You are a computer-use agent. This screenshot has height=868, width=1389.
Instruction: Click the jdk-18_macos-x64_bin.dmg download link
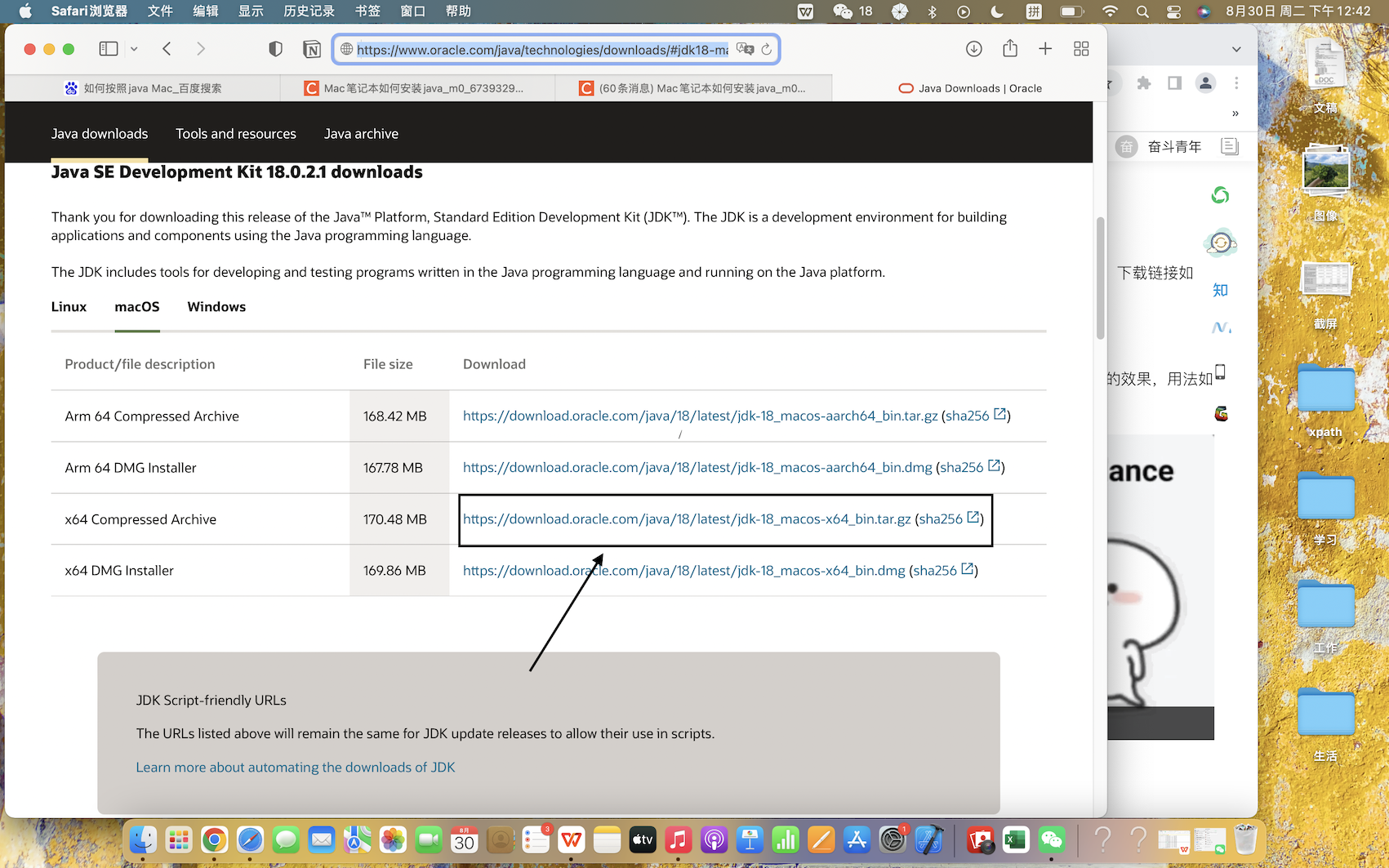(684, 570)
